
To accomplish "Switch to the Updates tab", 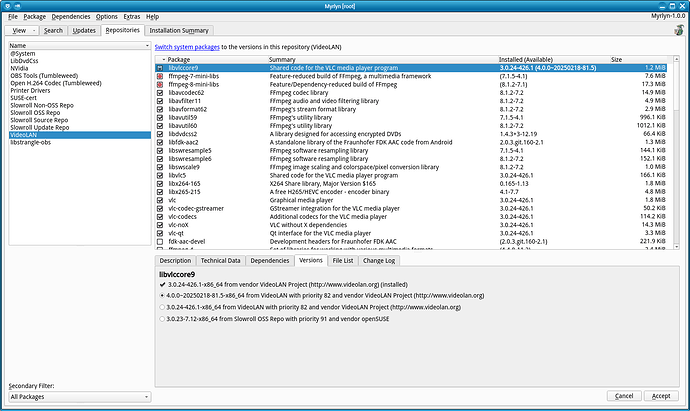I will [x=84, y=30].
